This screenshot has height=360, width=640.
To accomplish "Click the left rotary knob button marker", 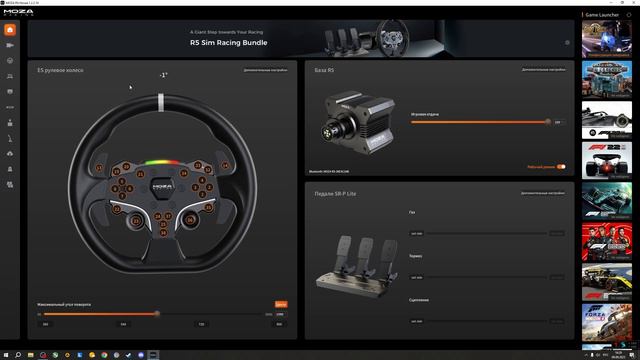I will [x=136, y=221].
